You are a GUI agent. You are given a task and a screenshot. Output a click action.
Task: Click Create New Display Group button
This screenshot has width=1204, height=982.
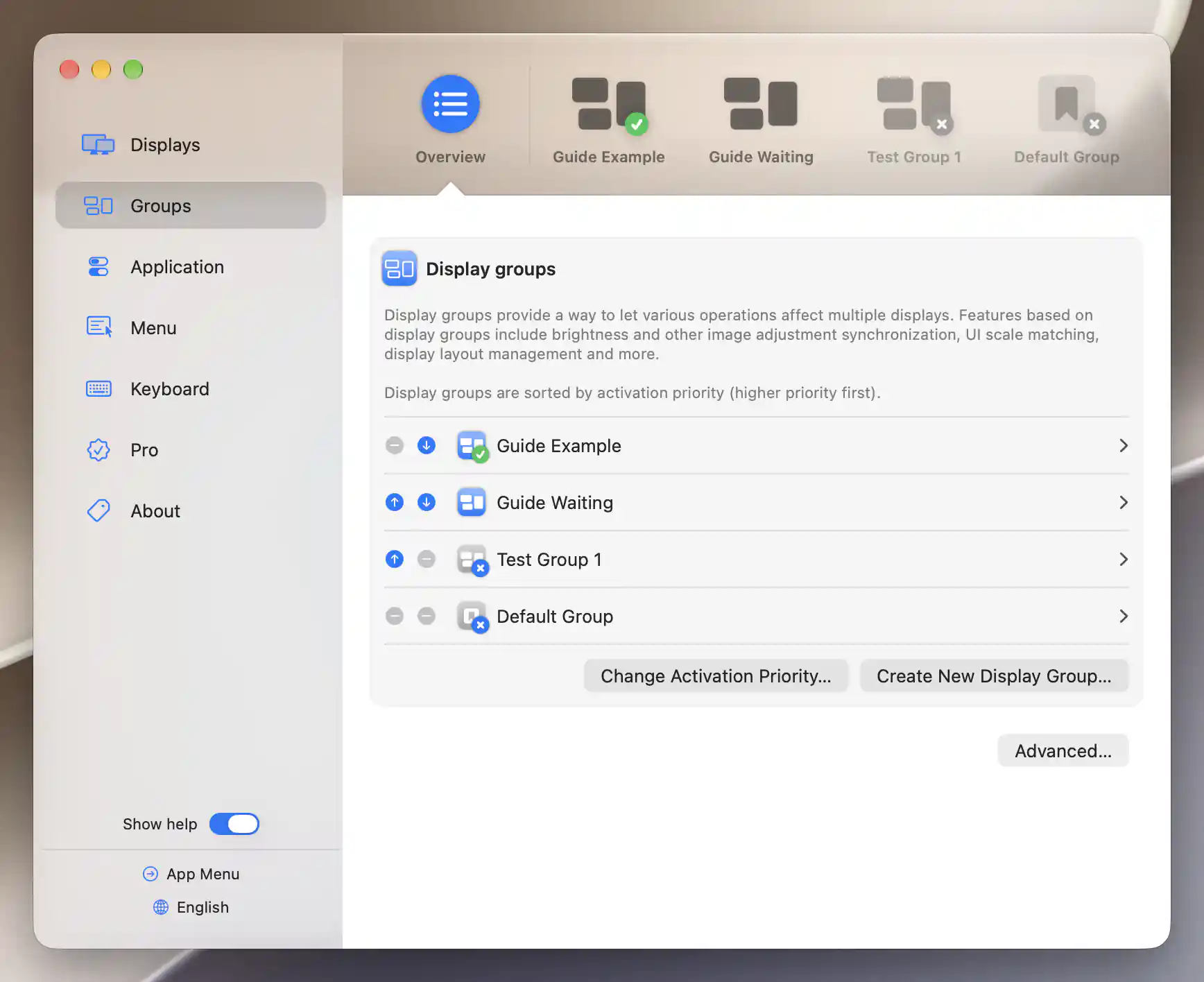click(x=994, y=675)
